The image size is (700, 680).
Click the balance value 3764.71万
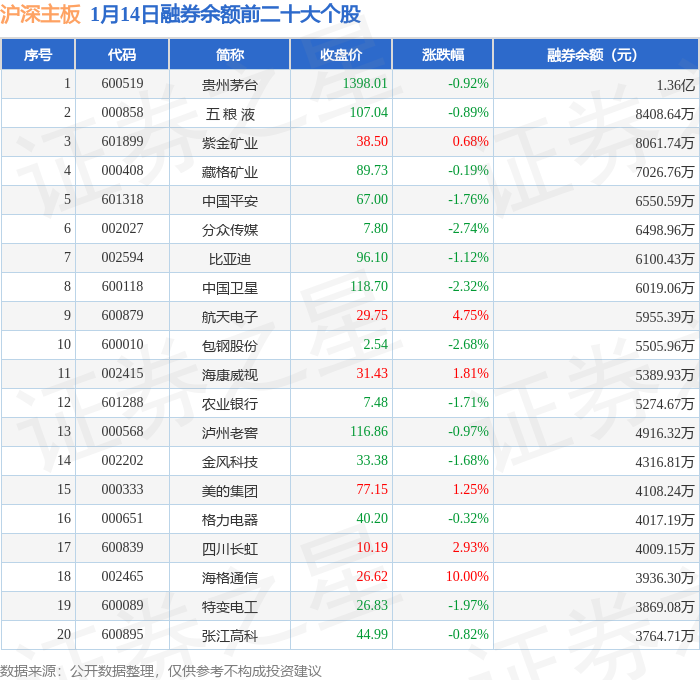[665, 636]
